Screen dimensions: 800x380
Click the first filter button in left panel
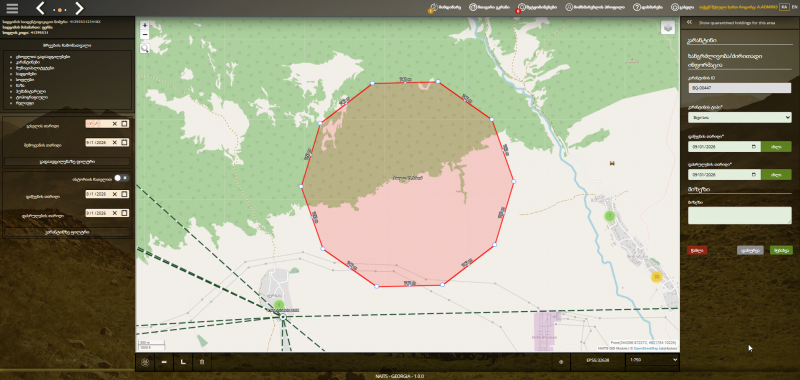click(x=67, y=162)
